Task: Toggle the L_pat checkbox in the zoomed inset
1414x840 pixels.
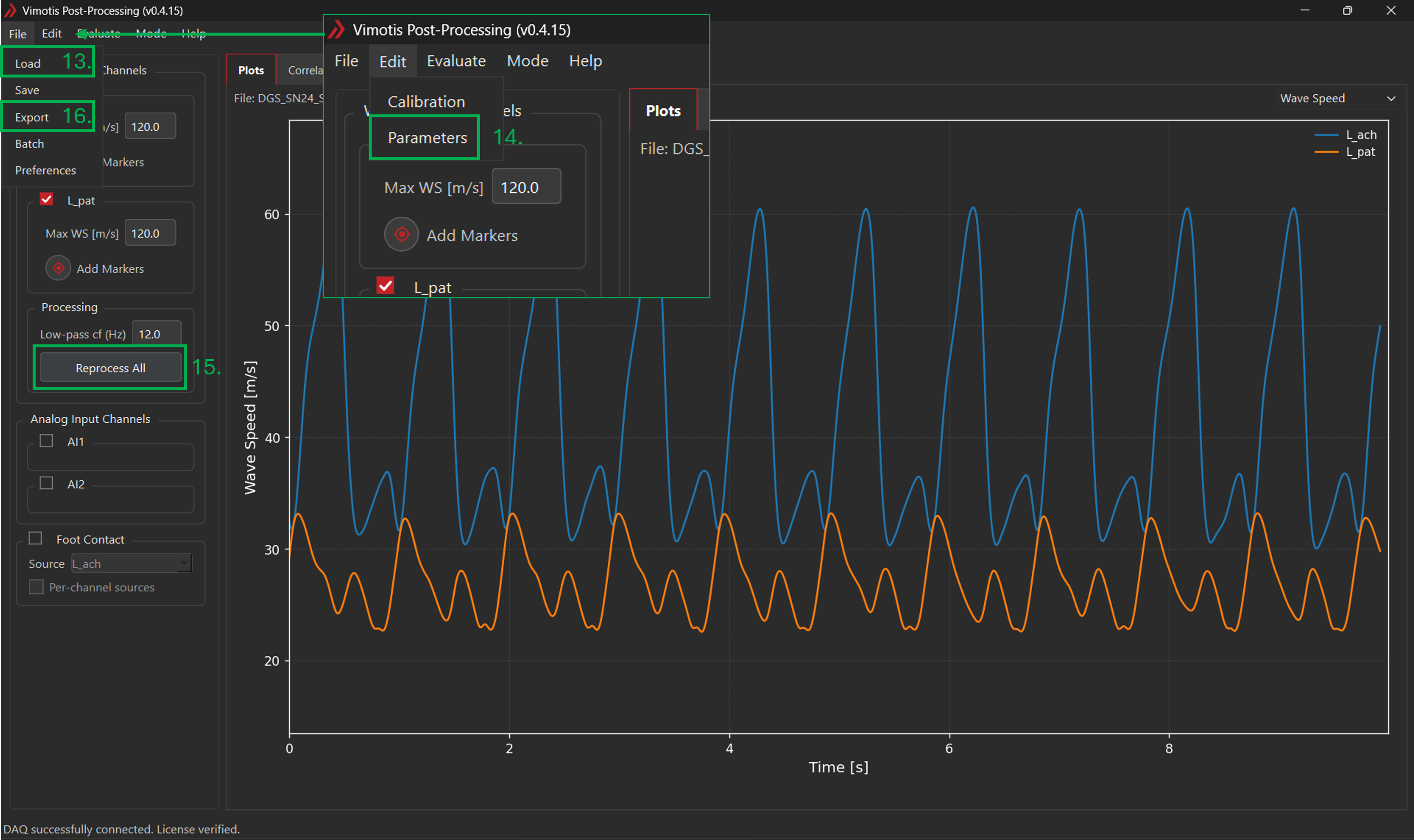Action: [386, 285]
